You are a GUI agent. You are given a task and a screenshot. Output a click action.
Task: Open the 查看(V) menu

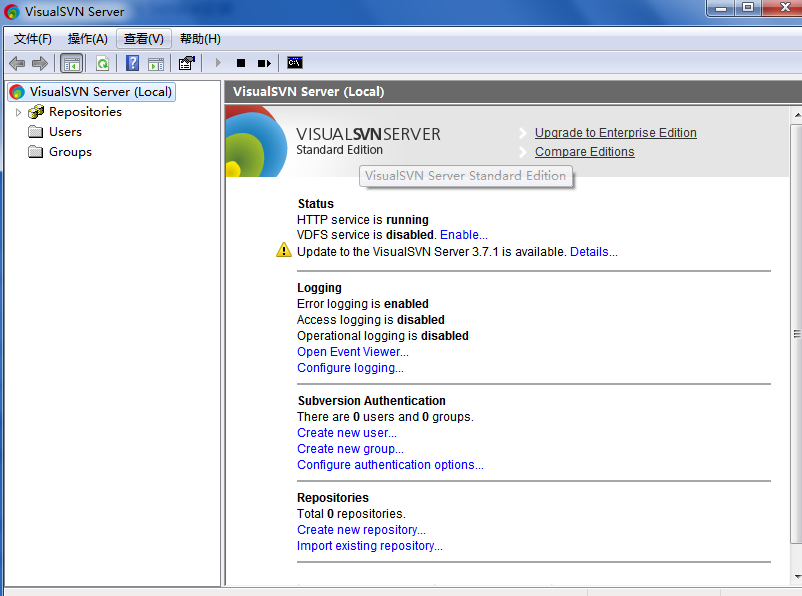[x=144, y=39]
